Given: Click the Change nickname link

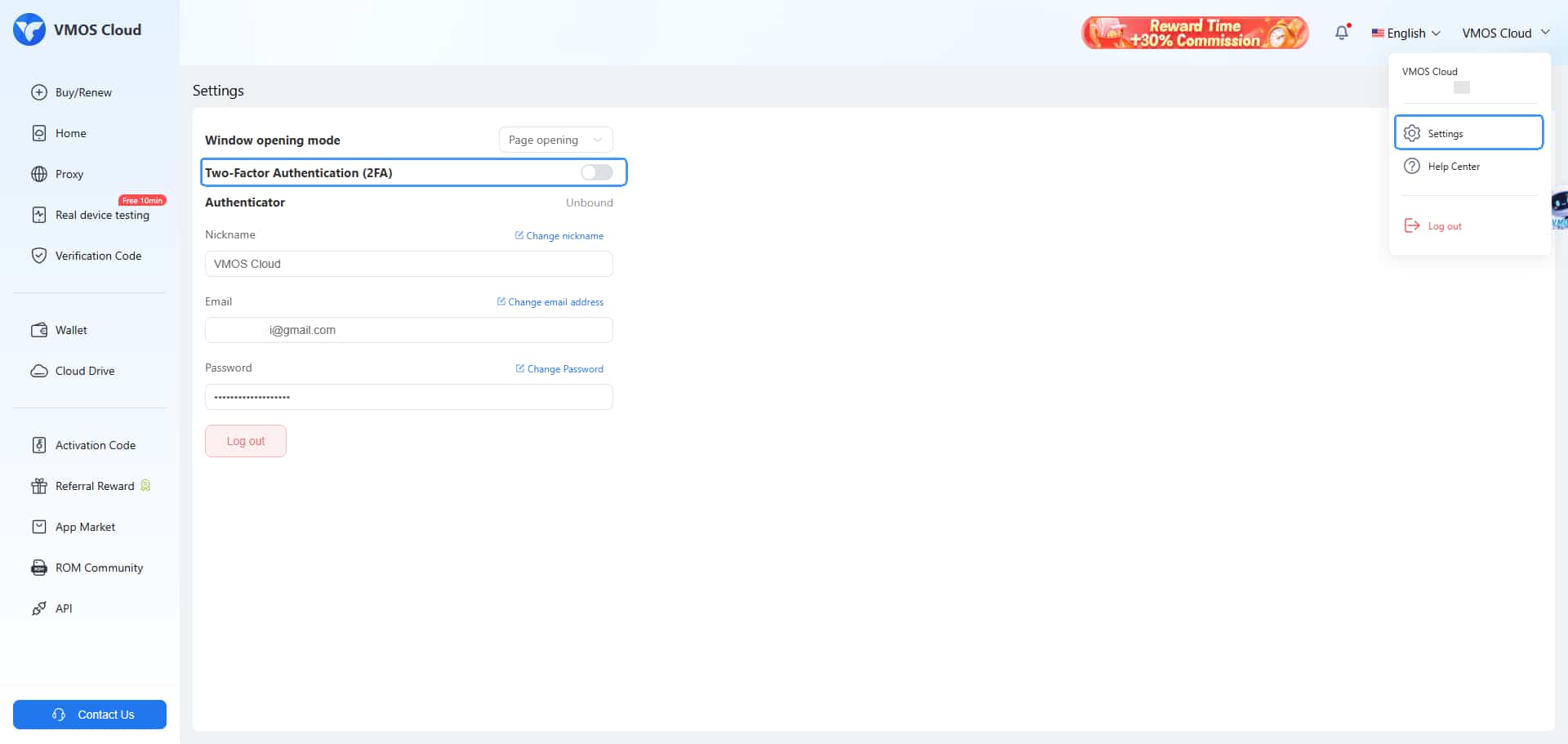Looking at the screenshot, I should click(559, 235).
